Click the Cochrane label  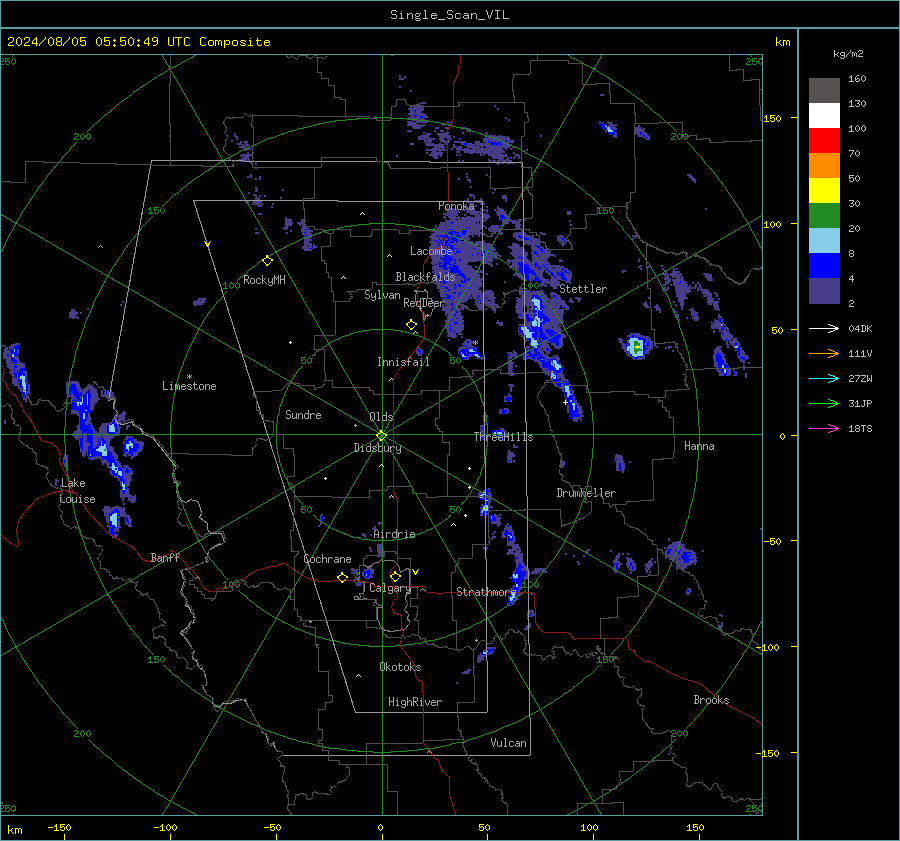327,559
